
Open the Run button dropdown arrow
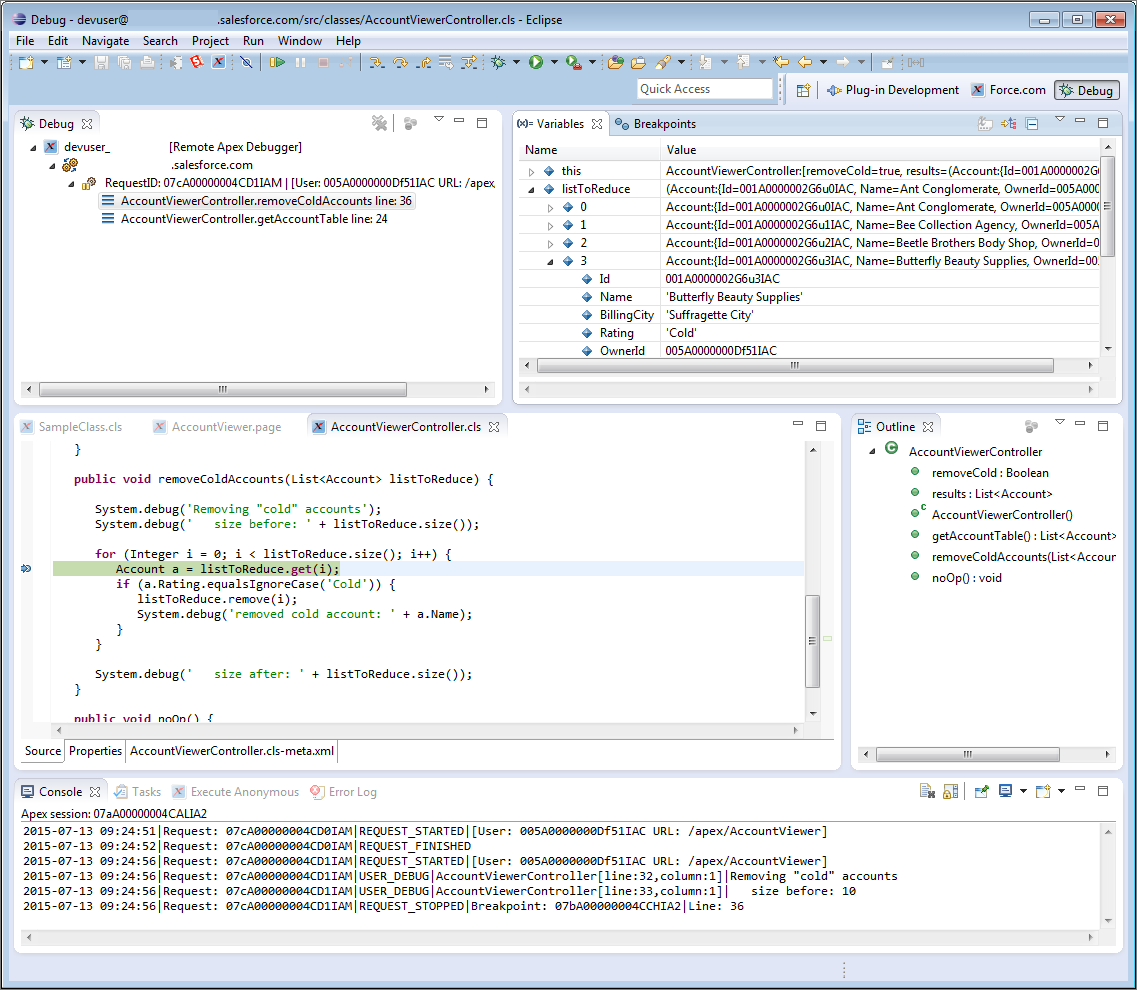pos(553,62)
